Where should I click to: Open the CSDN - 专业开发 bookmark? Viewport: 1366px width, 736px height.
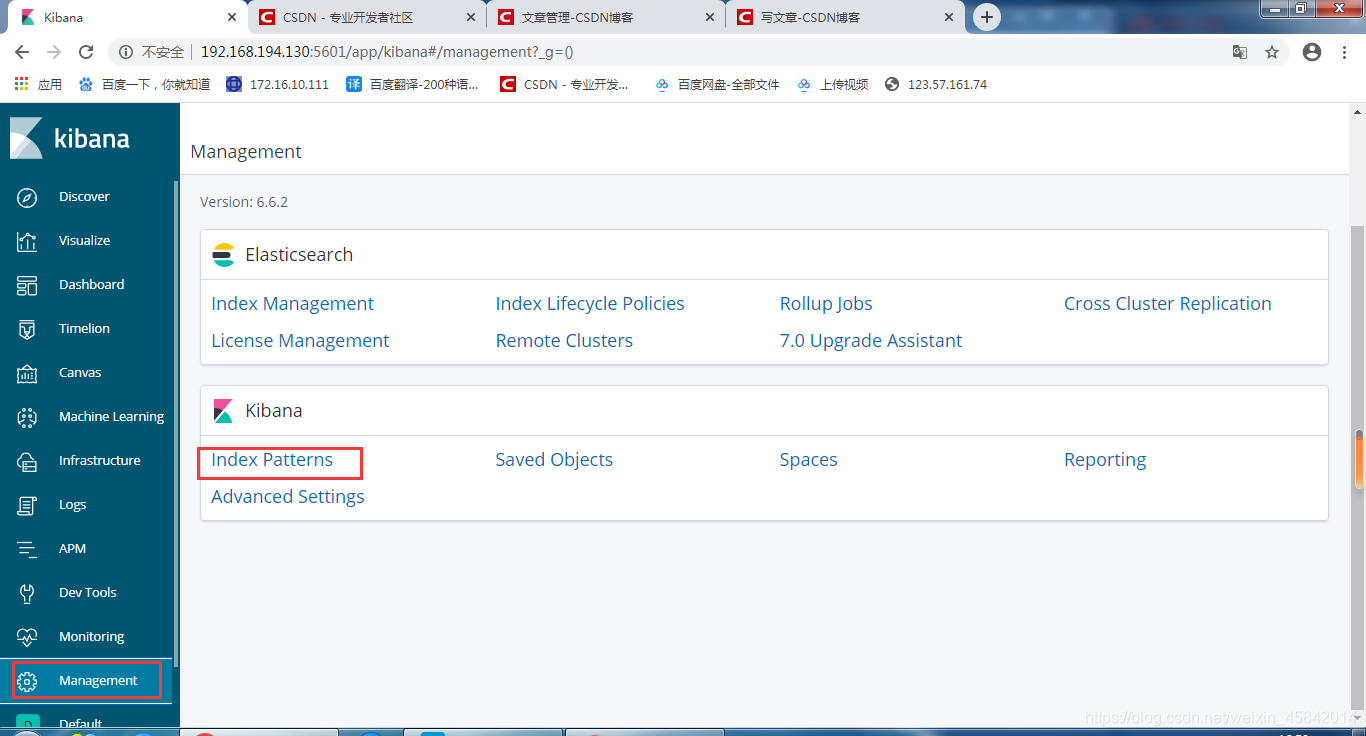[x=565, y=84]
